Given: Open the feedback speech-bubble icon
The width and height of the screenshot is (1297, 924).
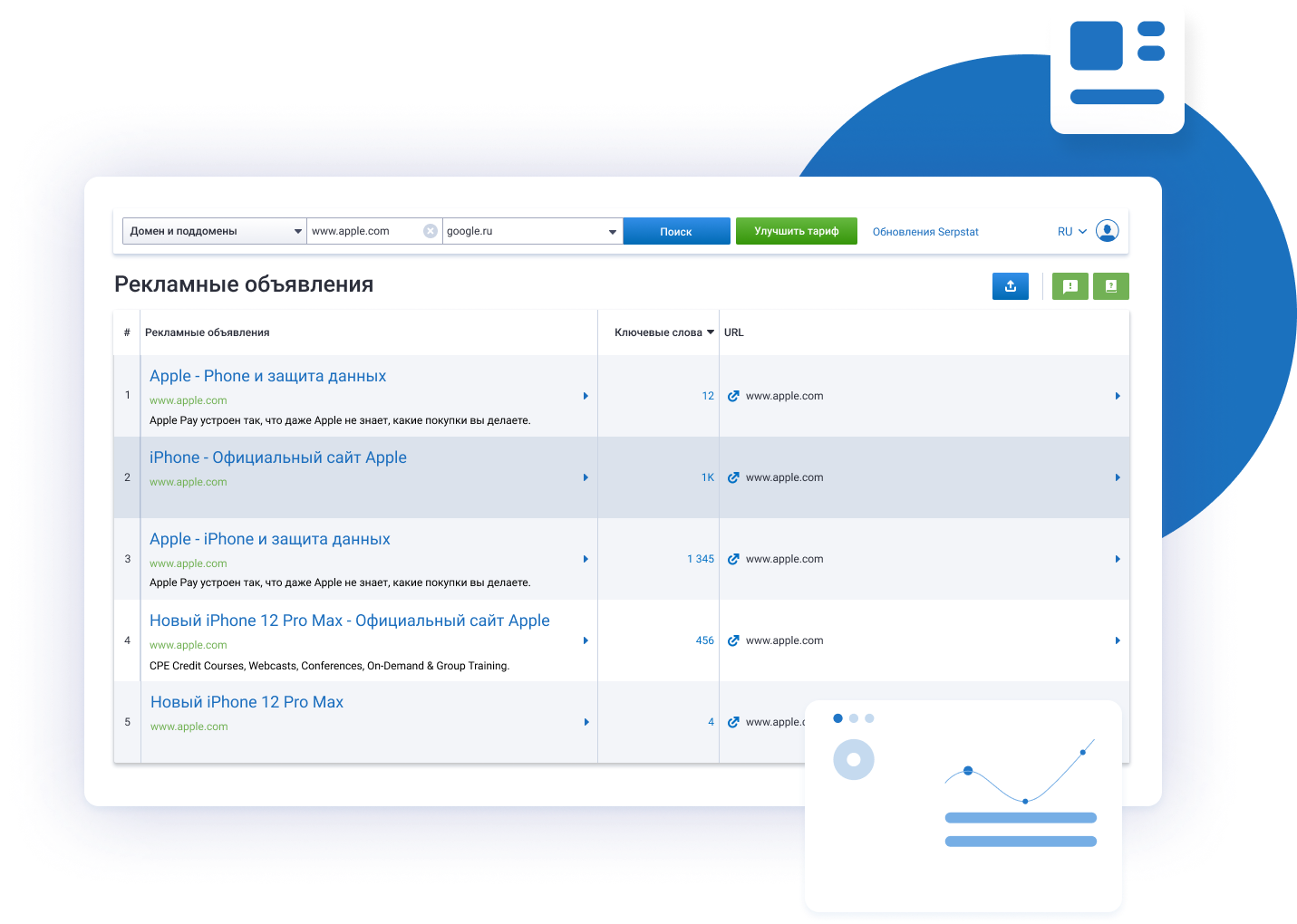Looking at the screenshot, I should [1070, 285].
